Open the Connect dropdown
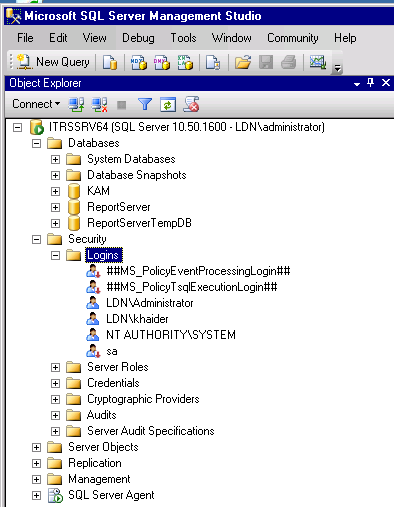394x507 pixels. pos(36,104)
